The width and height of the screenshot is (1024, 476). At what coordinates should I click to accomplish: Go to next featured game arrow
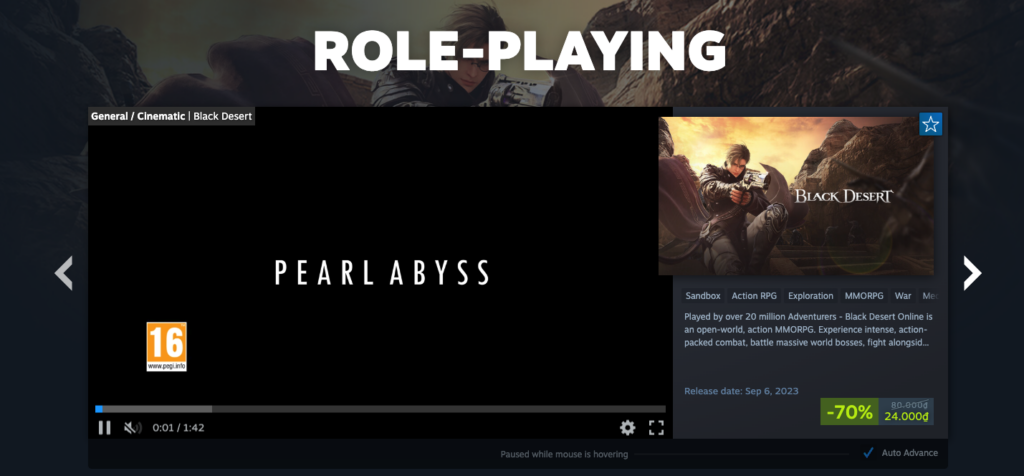pyautogui.click(x=972, y=273)
